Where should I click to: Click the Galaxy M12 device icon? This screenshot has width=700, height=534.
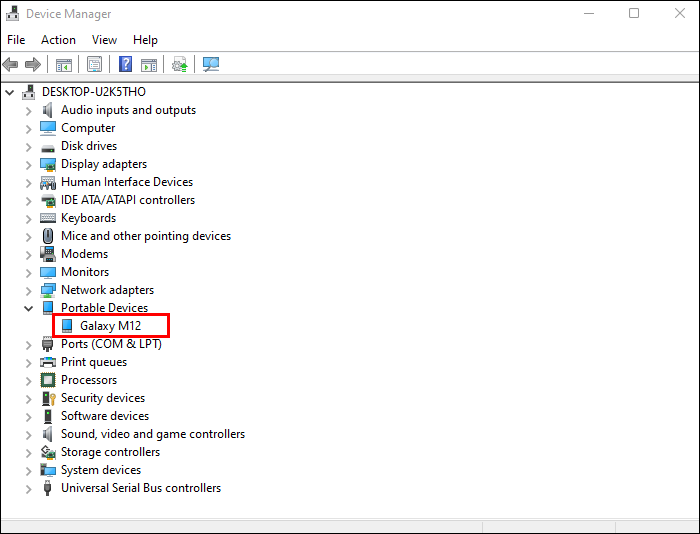click(67, 326)
